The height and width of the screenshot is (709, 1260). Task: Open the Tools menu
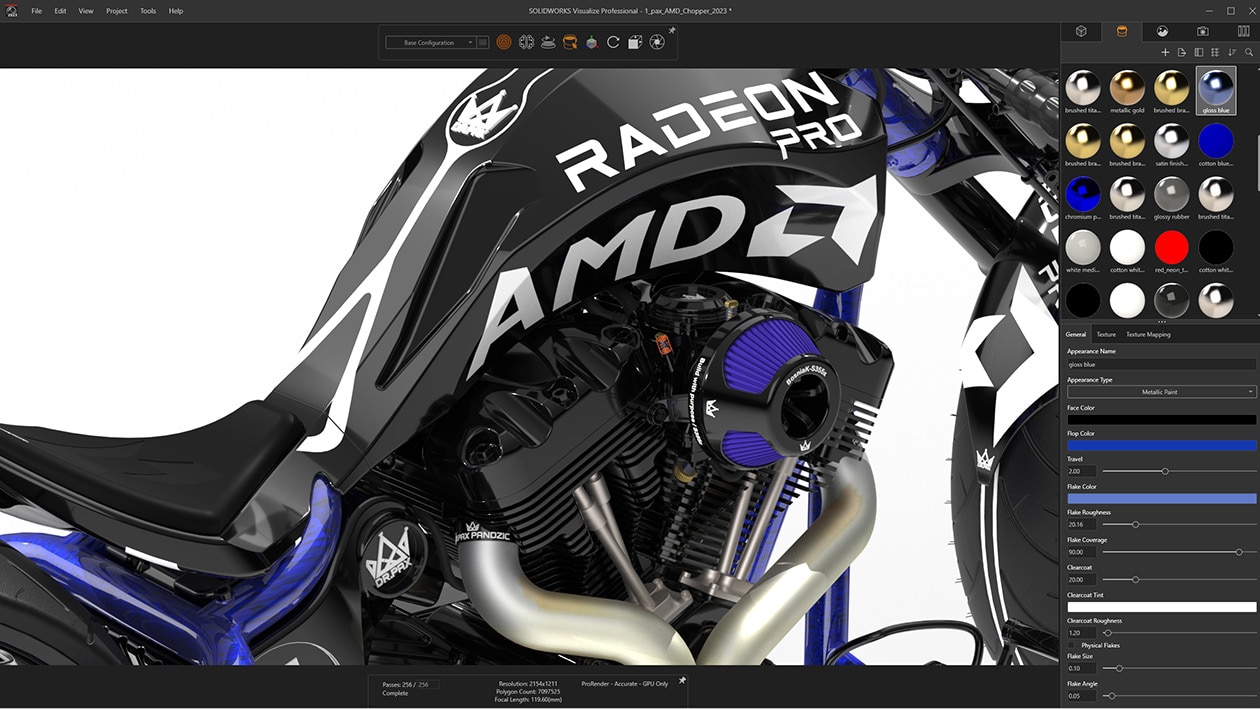click(x=147, y=10)
